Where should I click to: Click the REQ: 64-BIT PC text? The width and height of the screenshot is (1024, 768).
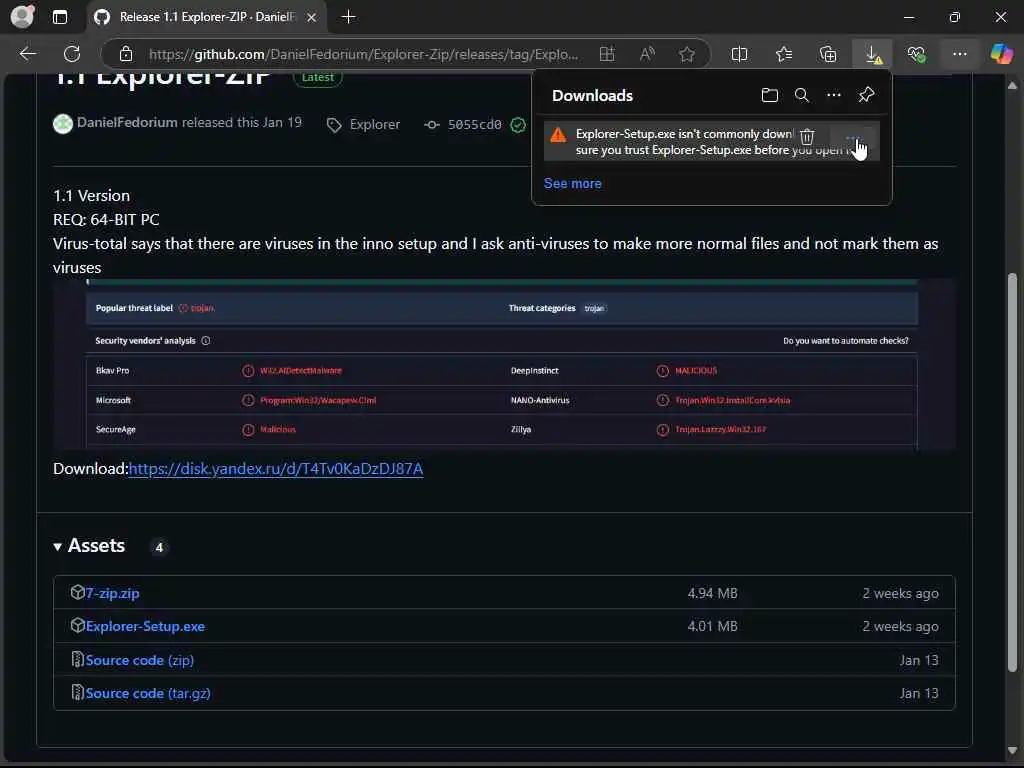[106, 219]
